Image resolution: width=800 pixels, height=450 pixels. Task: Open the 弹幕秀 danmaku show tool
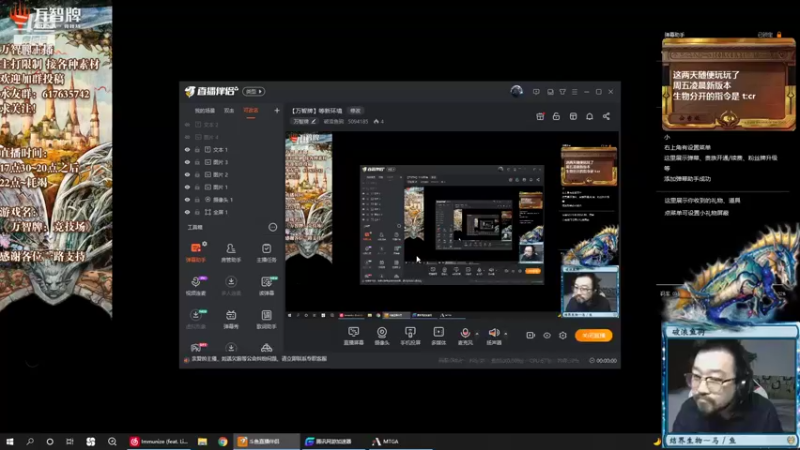coord(231,319)
